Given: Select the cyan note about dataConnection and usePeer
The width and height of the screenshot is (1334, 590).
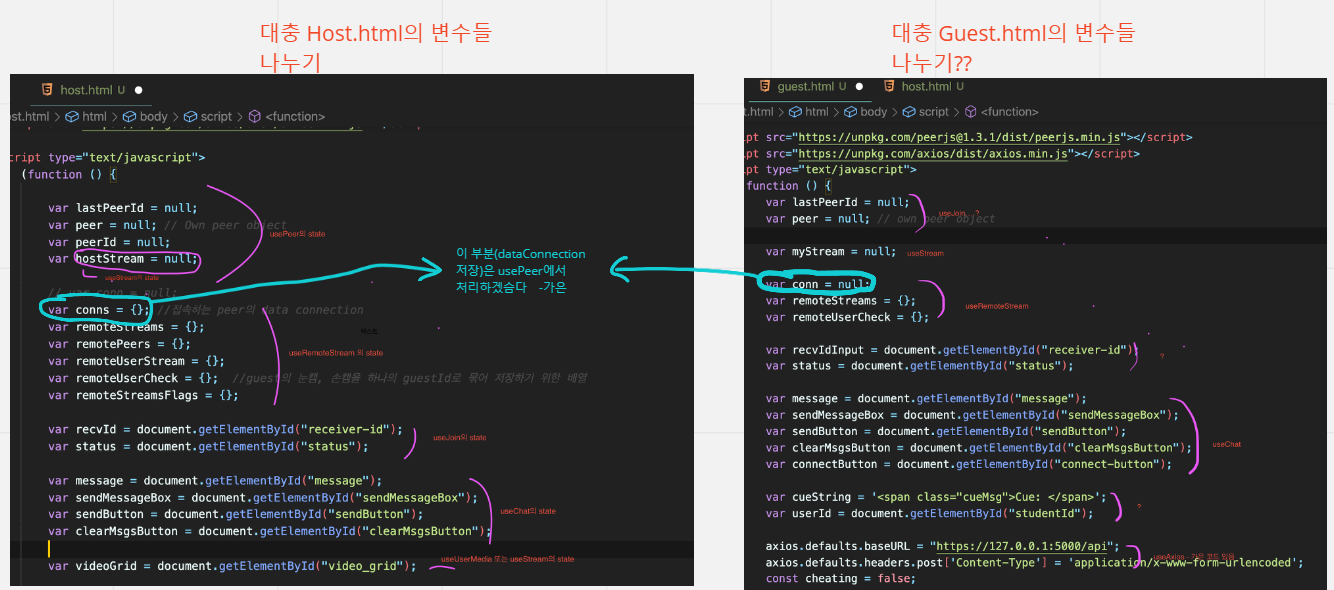Looking at the screenshot, I should coord(521,271).
